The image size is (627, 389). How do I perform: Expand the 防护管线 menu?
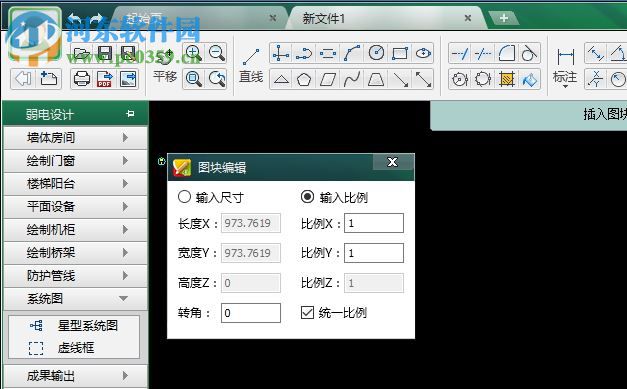pos(75,276)
